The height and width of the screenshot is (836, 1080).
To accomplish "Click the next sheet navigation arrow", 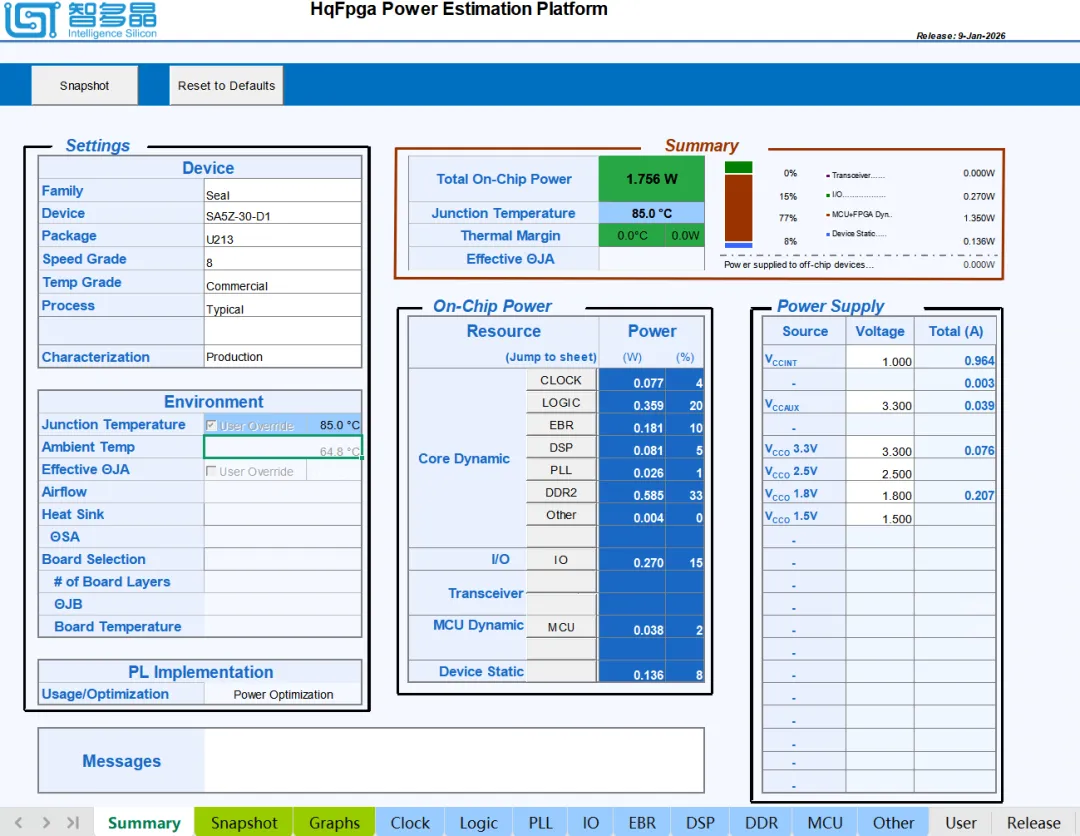I will 45,823.
